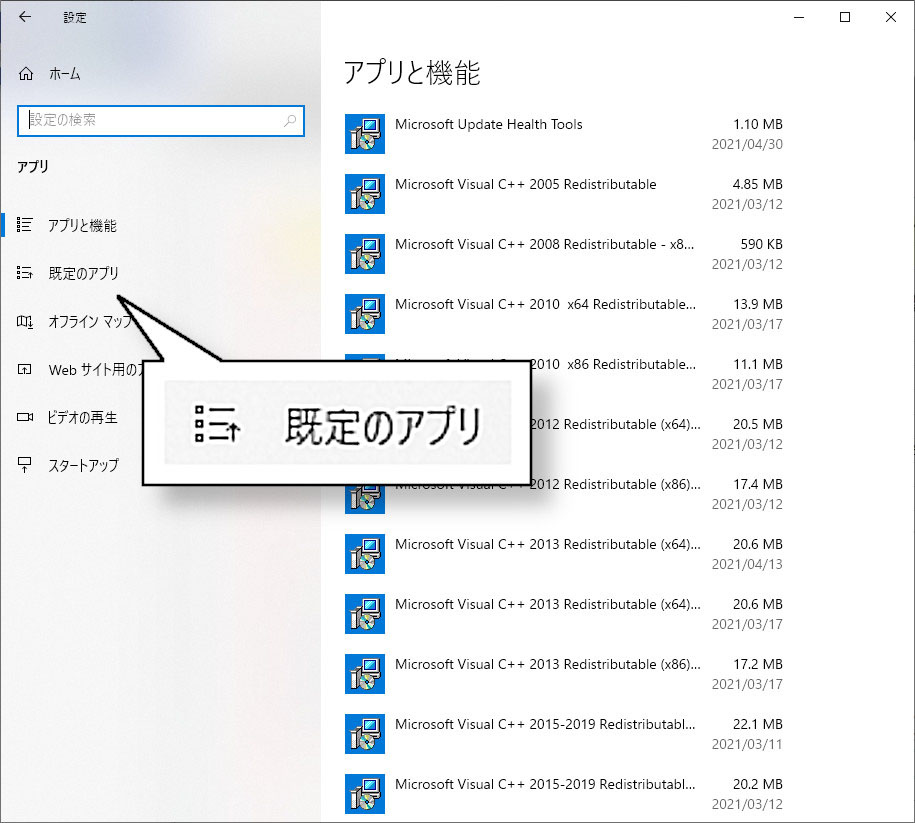Click the 既定のアプリ callout bubble

pyautogui.click(x=340, y=424)
